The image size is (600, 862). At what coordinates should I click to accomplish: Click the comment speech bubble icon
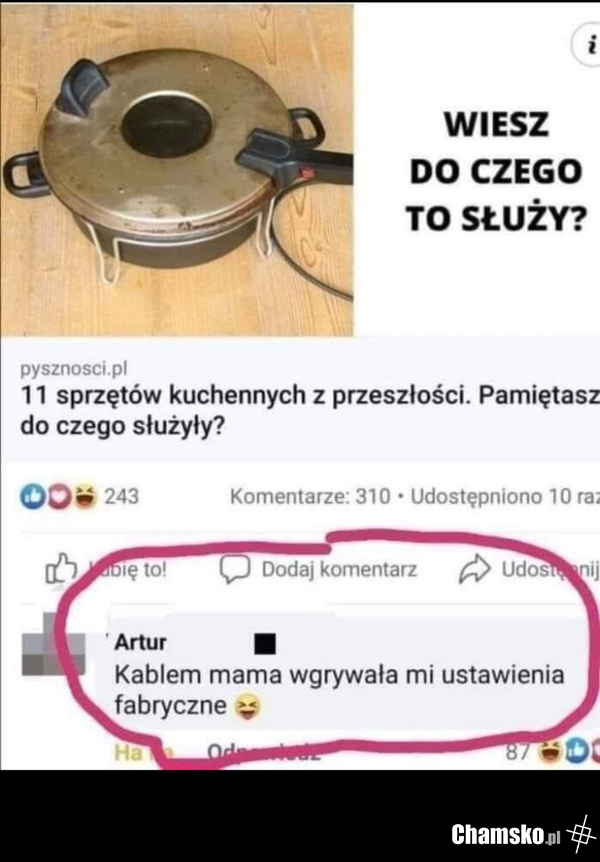coord(235,568)
